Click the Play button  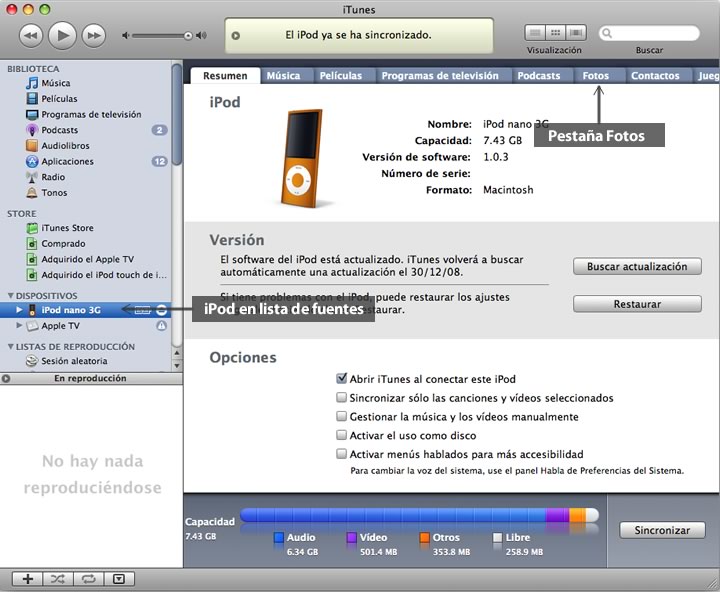[x=62, y=35]
